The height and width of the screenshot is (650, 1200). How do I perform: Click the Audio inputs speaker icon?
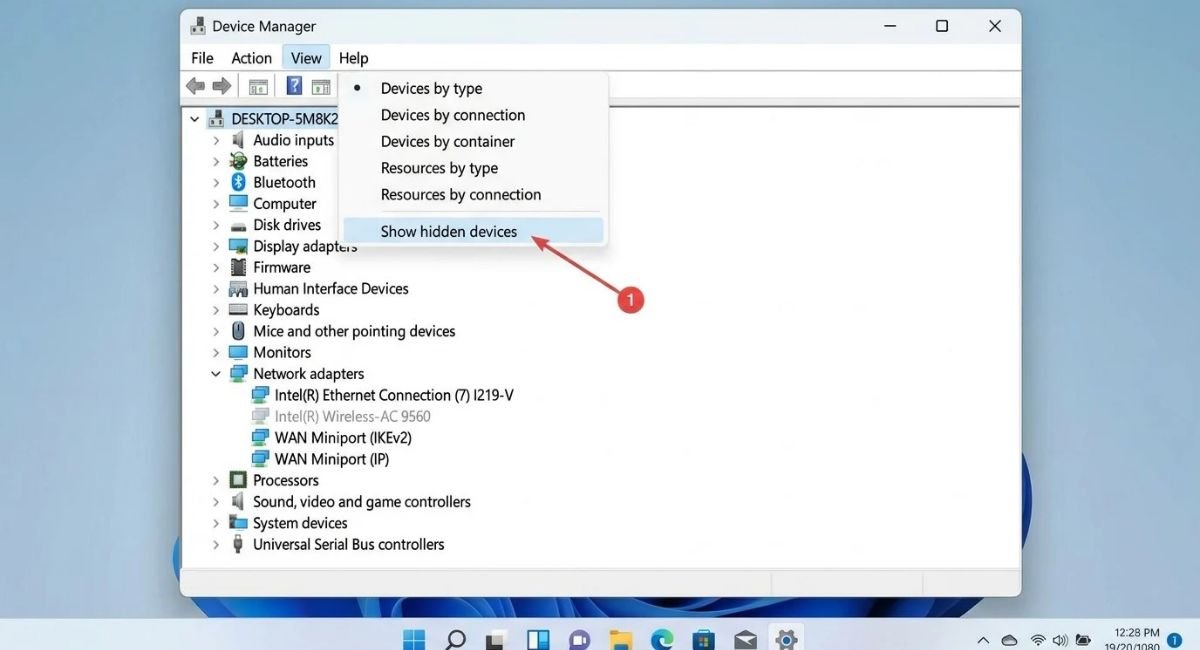[238, 140]
